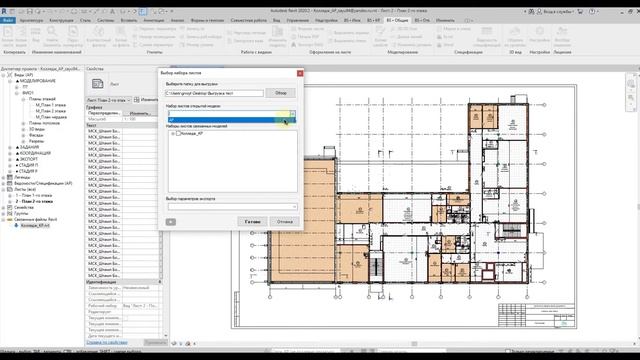640x360 pixels.
Task: Click the Отмена cancel button
Action: (x=284, y=222)
